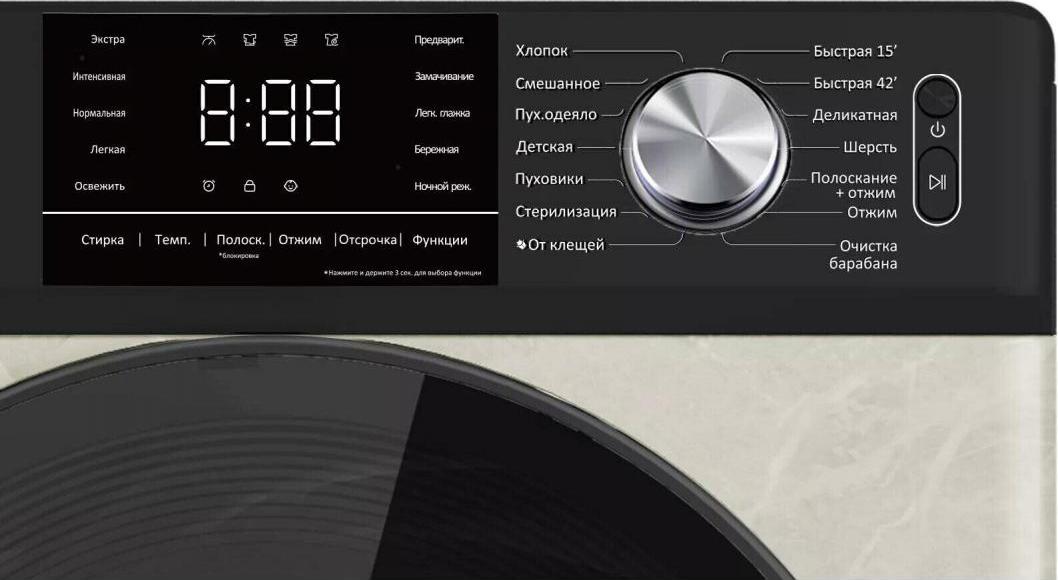1058x580 pixels.
Task: Choose the Пуховики program label
Action: [549, 179]
